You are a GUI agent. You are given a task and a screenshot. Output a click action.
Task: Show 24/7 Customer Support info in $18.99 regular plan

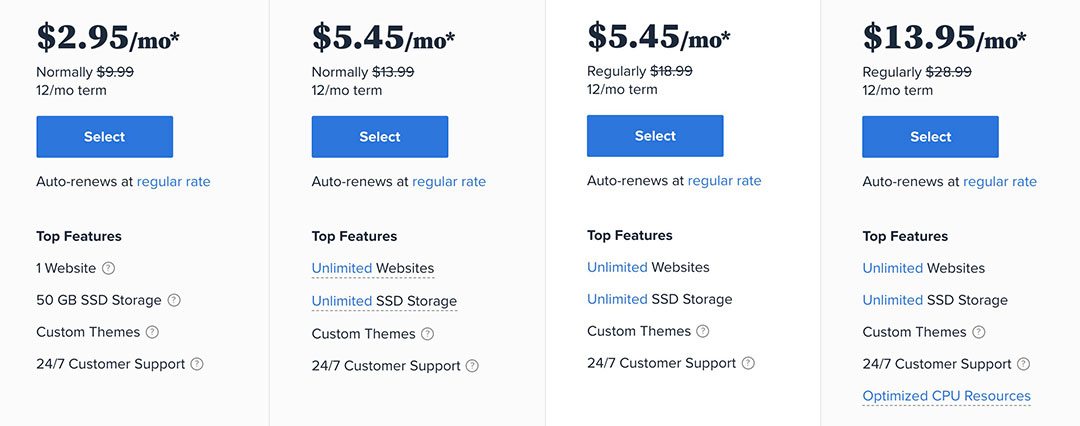(748, 363)
